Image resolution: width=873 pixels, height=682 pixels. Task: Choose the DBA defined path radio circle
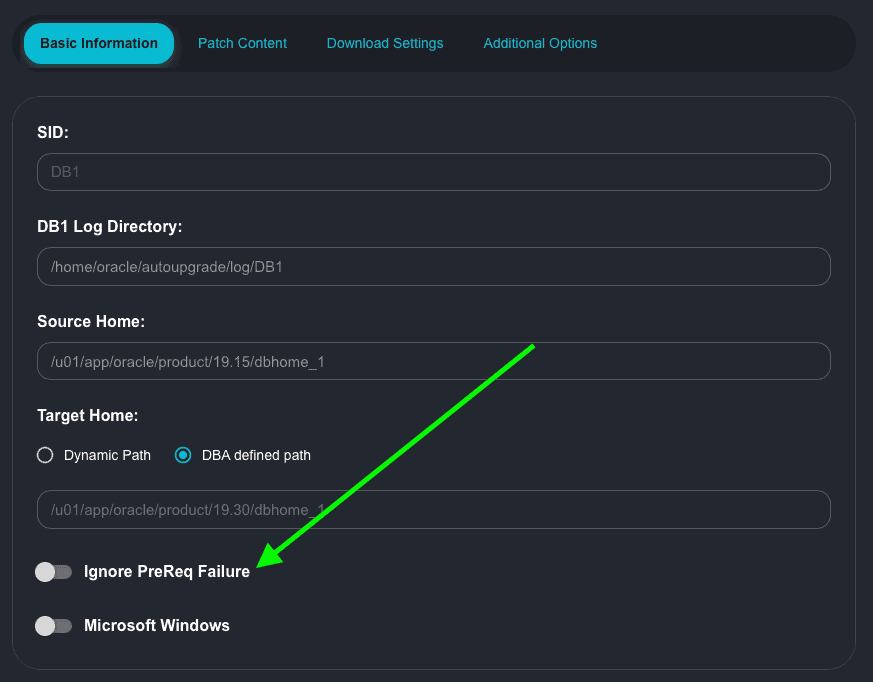pos(183,455)
